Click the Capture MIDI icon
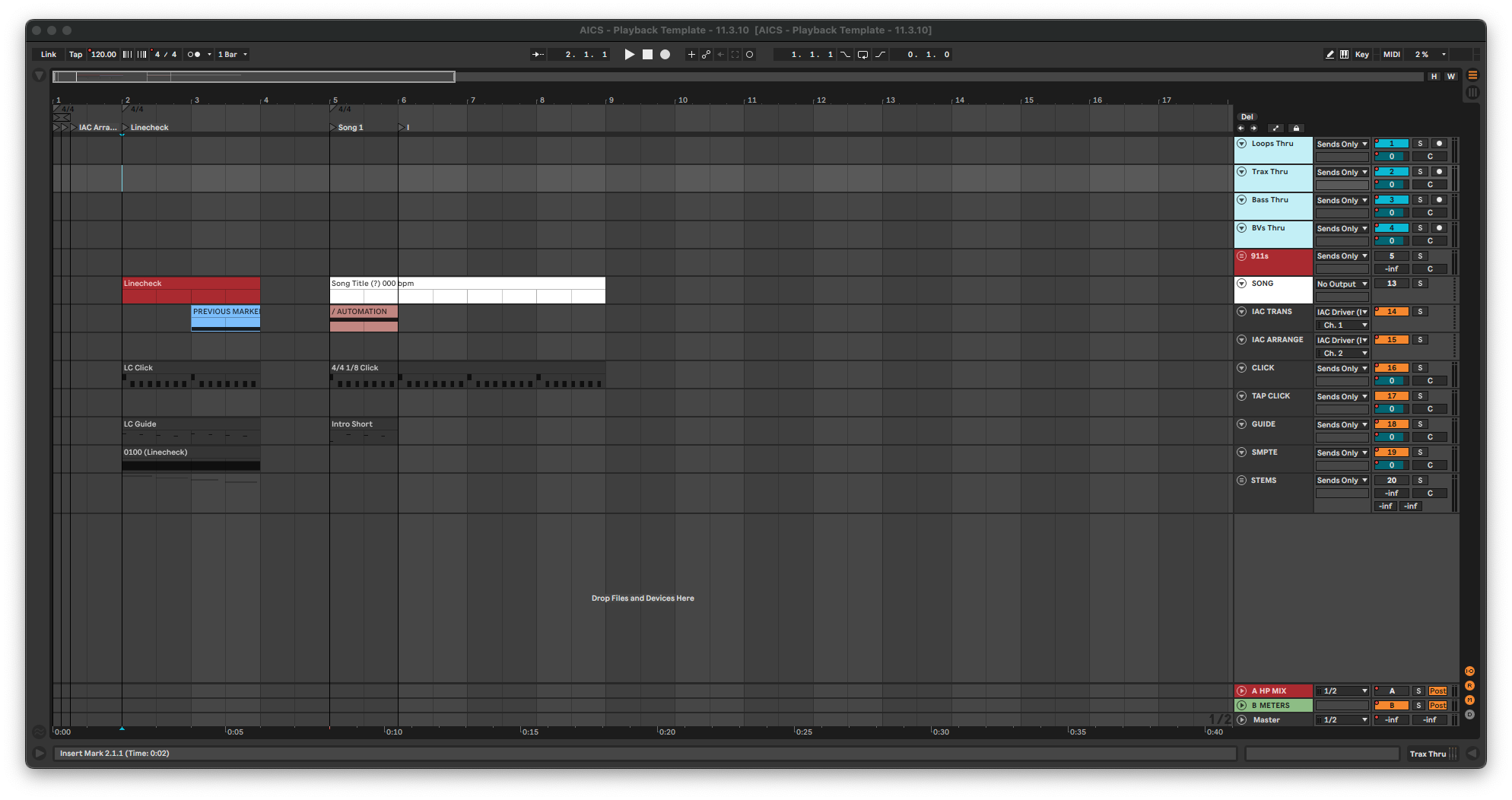Image resolution: width=1512 pixels, height=800 pixels. tap(735, 55)
